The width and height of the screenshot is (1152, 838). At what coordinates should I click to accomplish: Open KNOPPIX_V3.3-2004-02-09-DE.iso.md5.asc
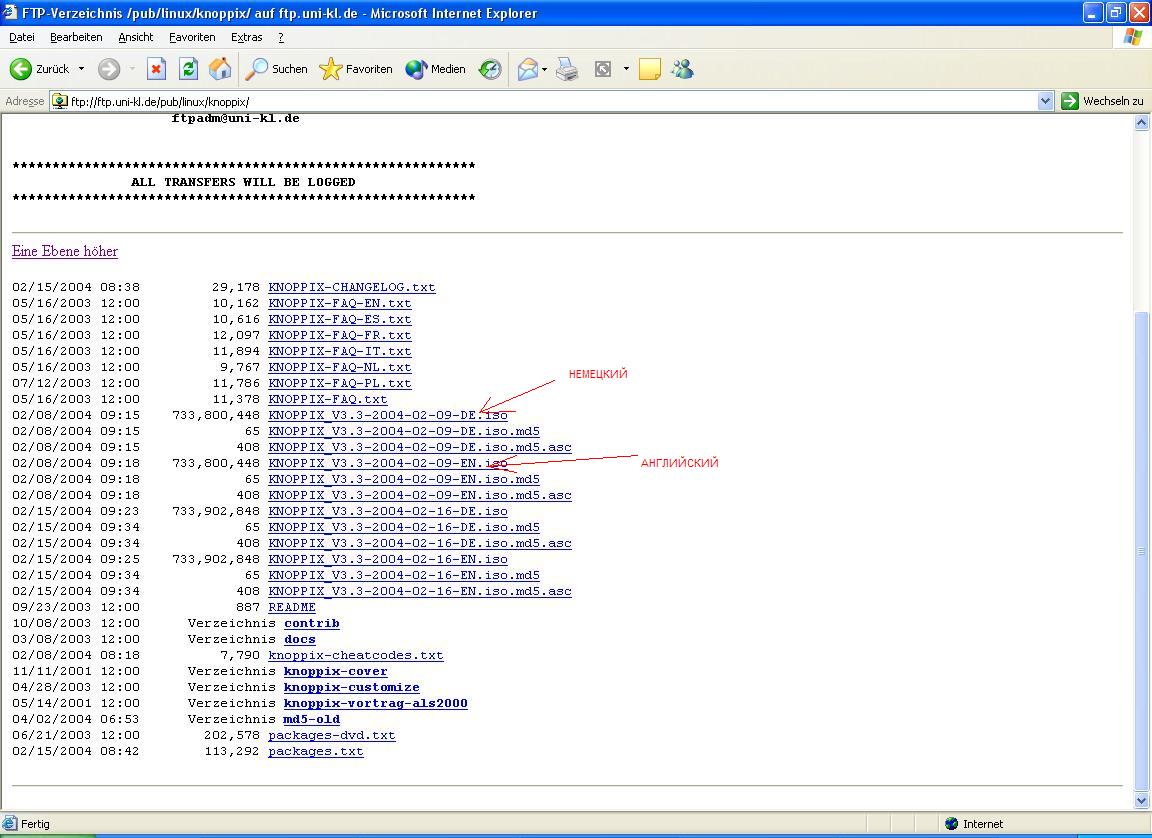[420, 447]
